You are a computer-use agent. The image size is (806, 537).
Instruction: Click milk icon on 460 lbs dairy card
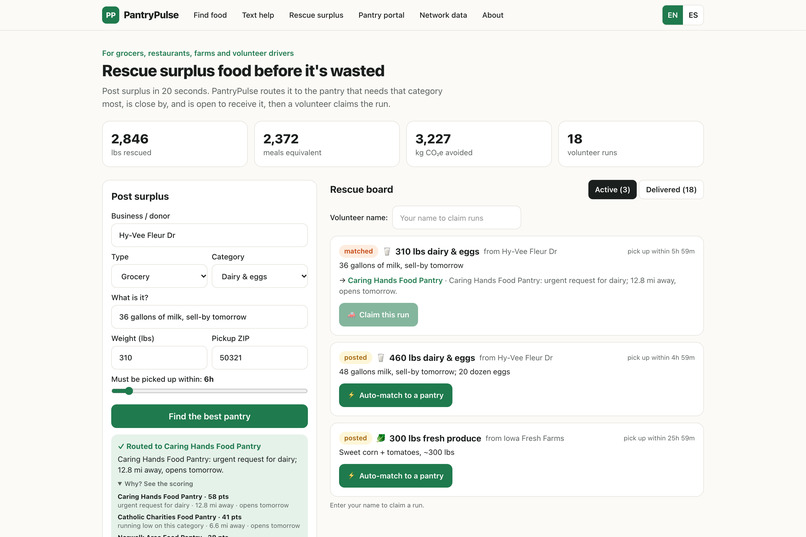coord(381,358)
